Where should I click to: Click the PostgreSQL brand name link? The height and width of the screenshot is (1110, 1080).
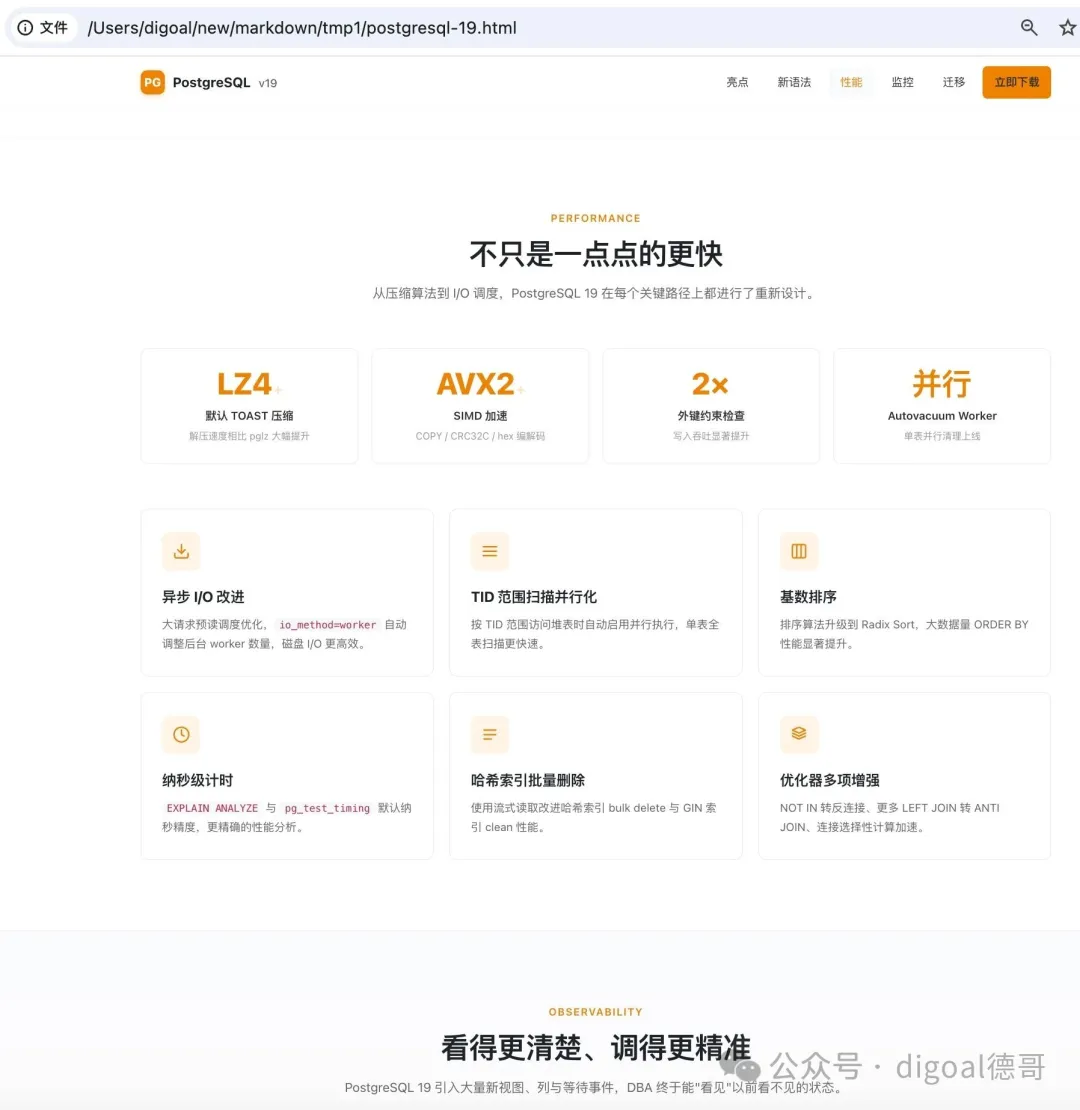211,82
